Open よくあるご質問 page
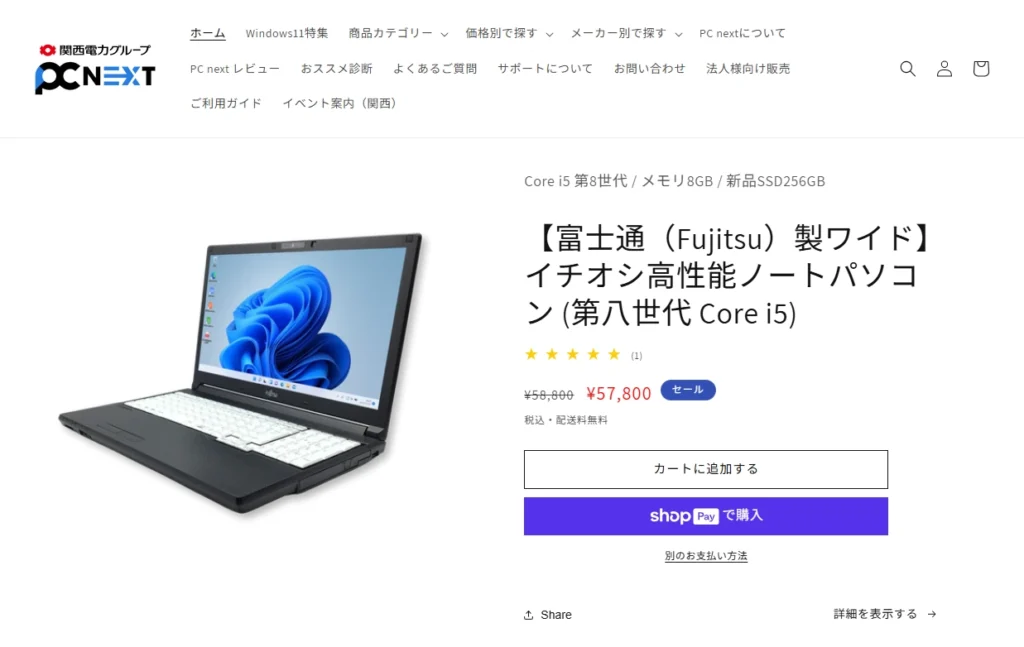This screenshot has height=647, width=1024. click(435, 69)
